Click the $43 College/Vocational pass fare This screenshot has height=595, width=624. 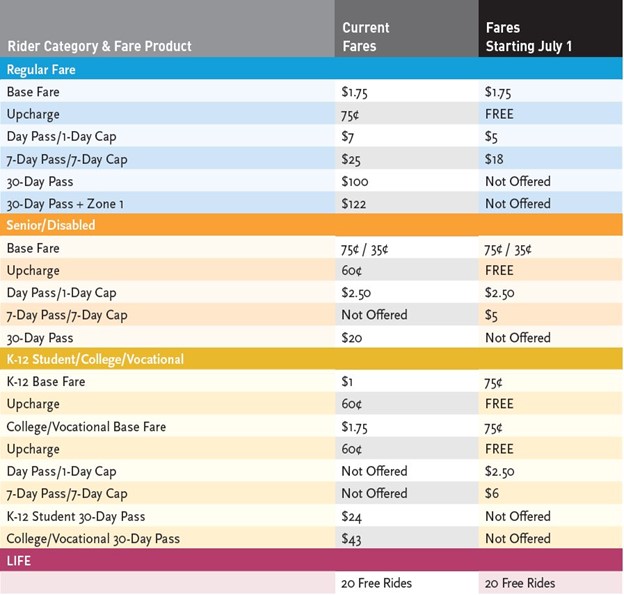click(x=351, y=539)
